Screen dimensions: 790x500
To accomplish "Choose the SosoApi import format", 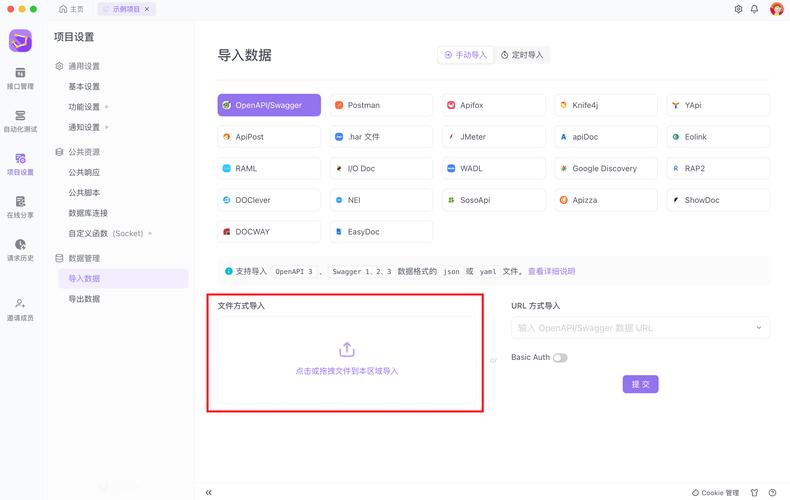I will click(x=494, y=200).
